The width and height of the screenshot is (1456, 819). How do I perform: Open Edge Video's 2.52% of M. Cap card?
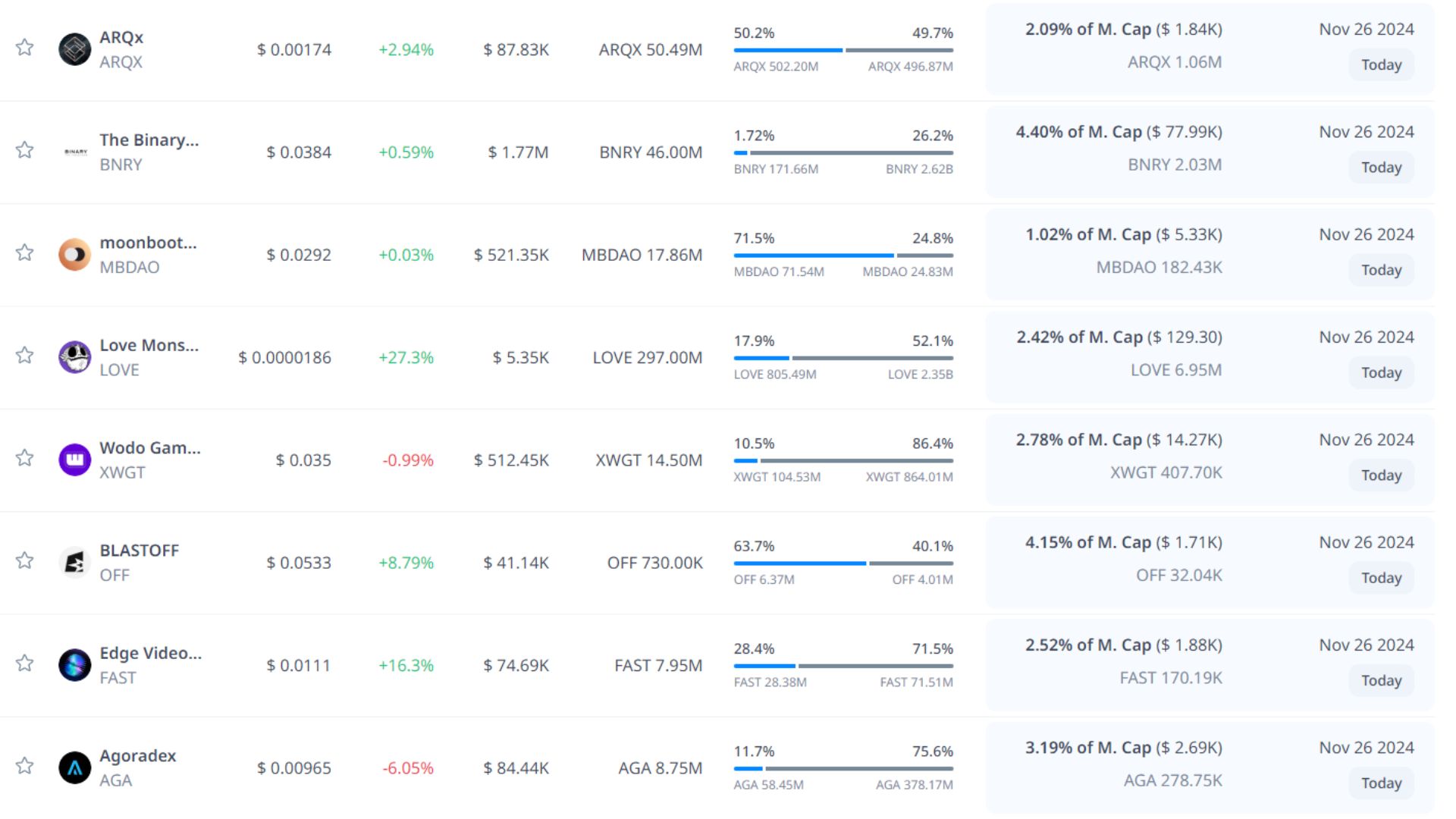[1123, 645]
